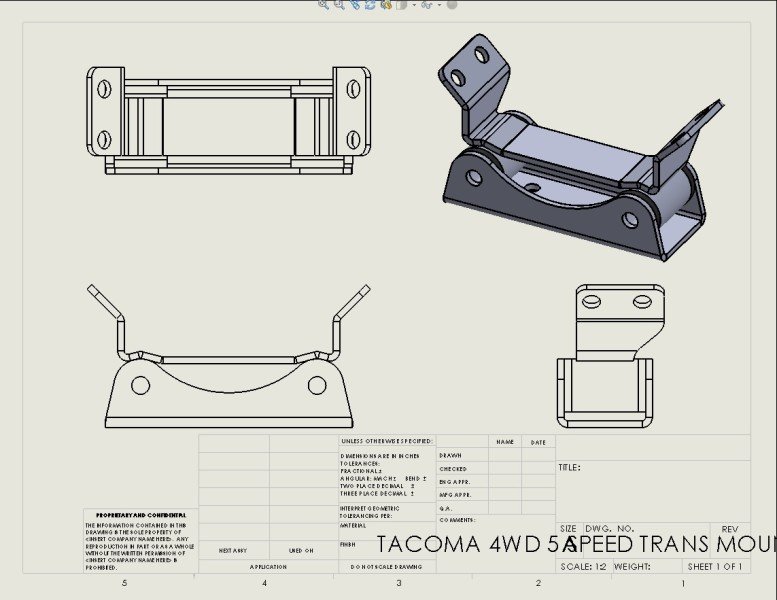
Task: Select the shaded isometric view of the mount
Action: coord(581,147)
